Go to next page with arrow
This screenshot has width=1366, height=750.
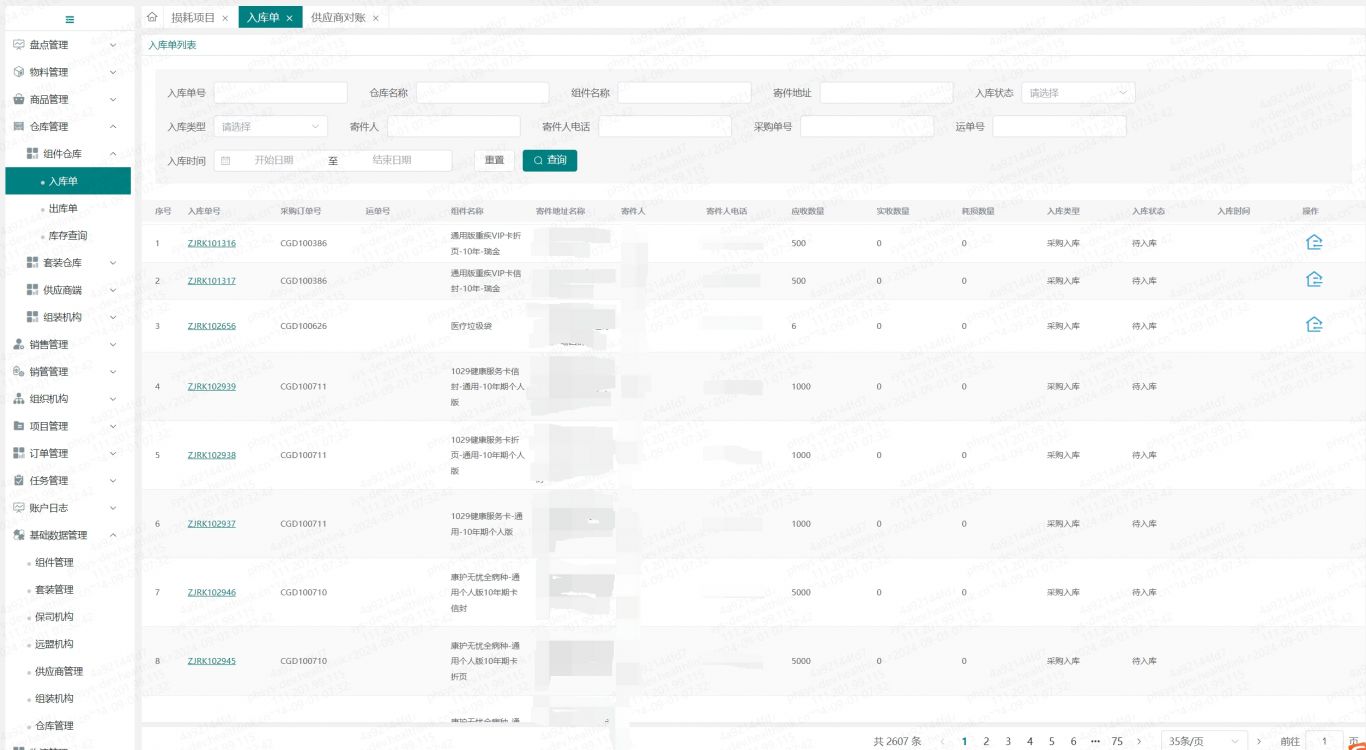(1139, 741)
